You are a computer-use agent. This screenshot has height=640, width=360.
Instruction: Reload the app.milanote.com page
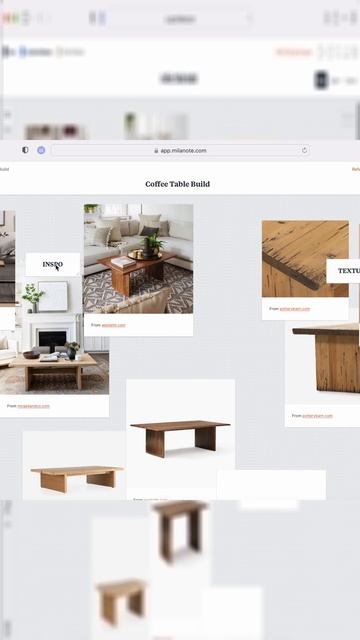coord(304,150)
